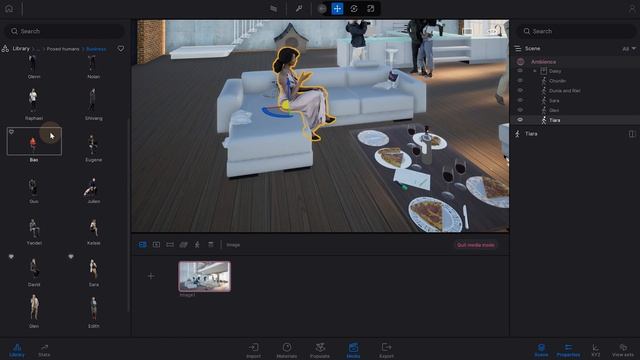Select the second media type icon

[156, 244]
